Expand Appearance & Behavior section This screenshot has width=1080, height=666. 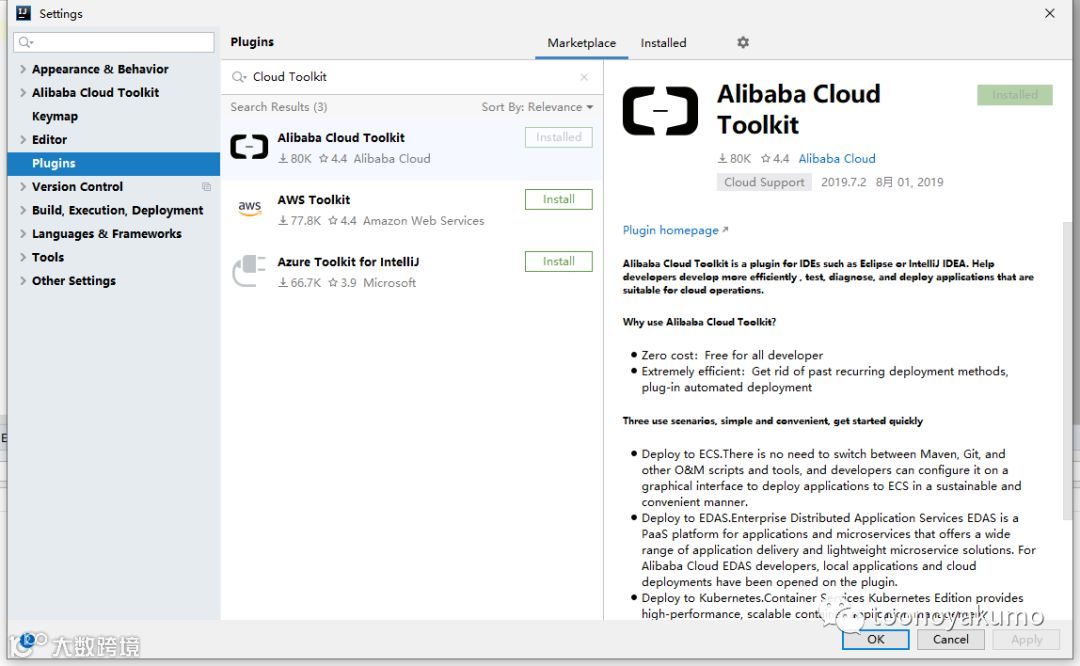point(23,69)
